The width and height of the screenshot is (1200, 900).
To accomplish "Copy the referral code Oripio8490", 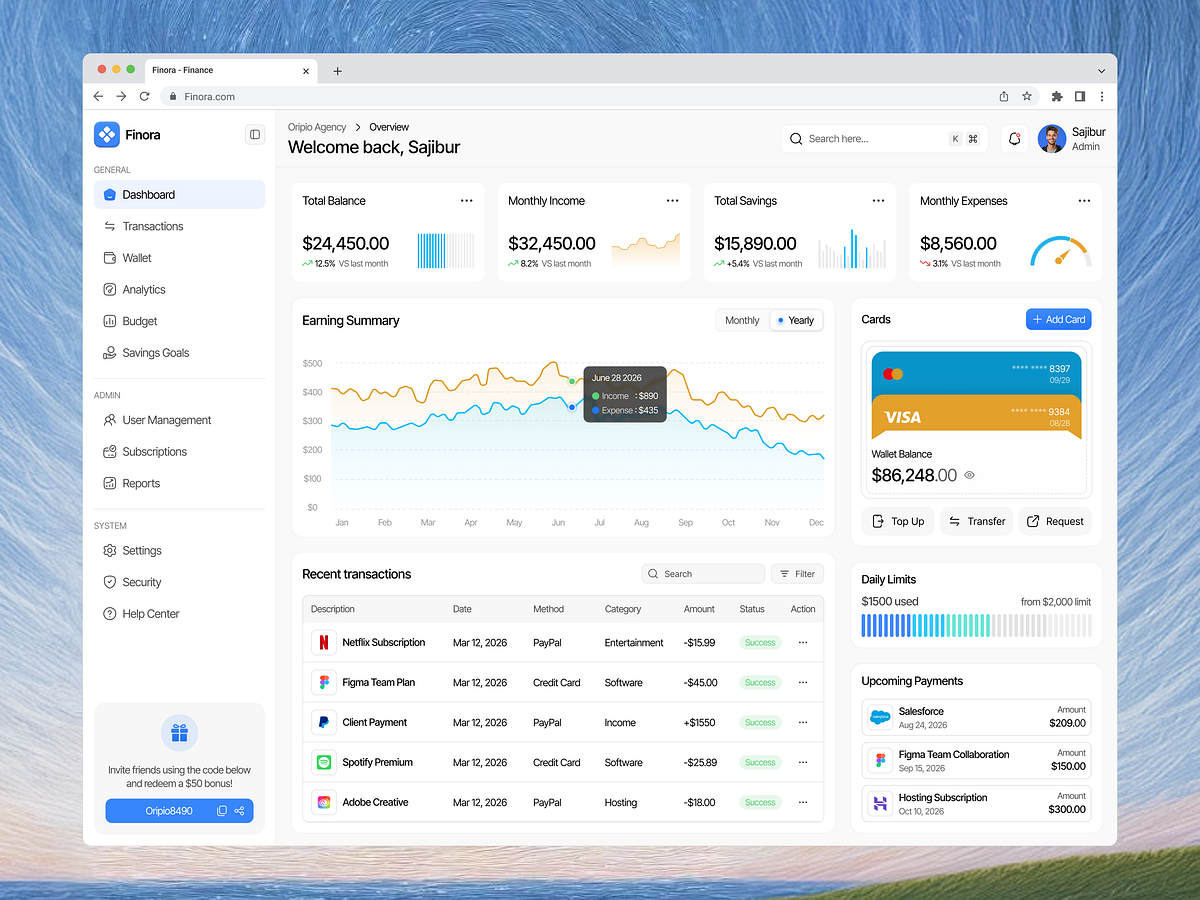I will point(222,811).
